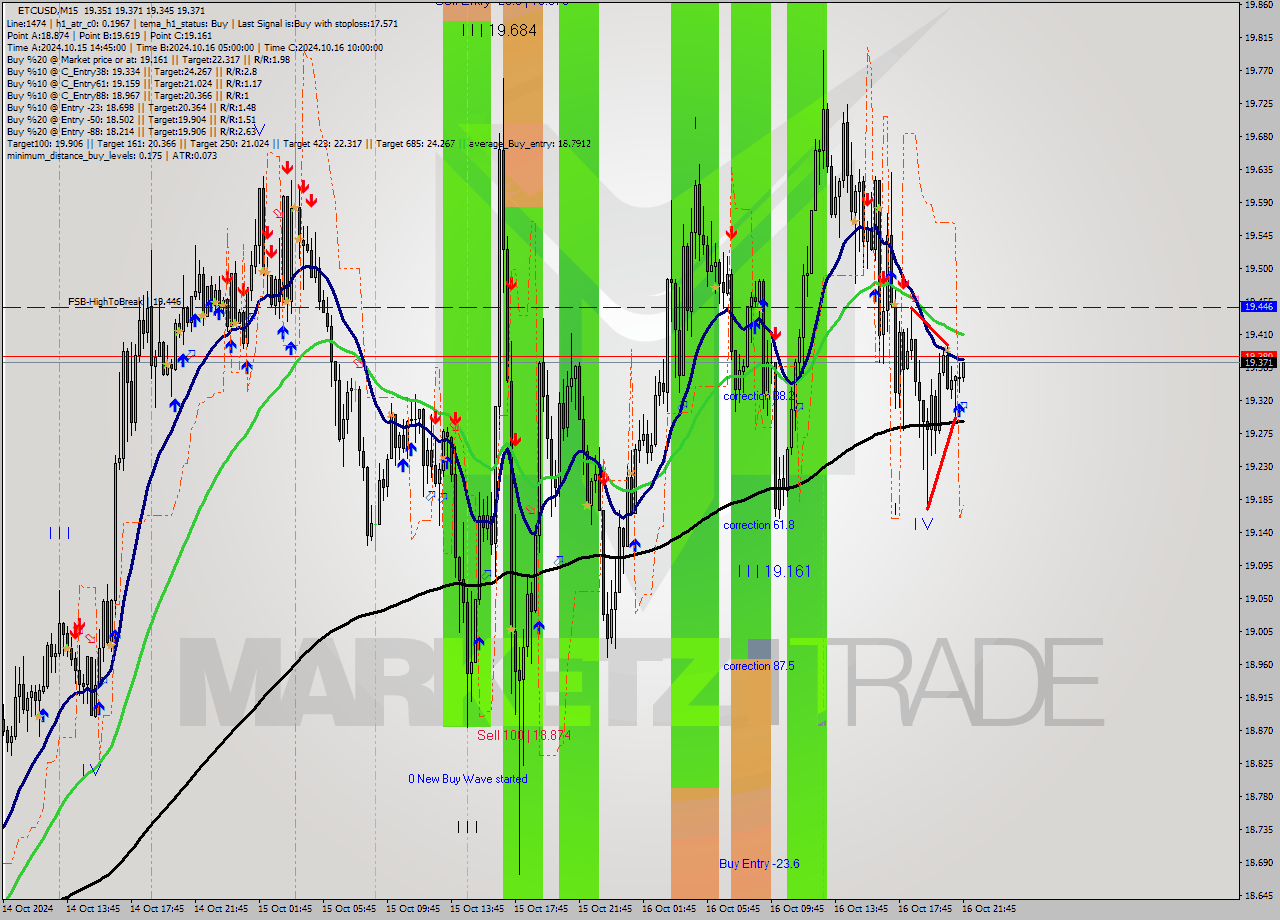
Task: Select the 'correction 38.2' label
Action: click(759, 396)
